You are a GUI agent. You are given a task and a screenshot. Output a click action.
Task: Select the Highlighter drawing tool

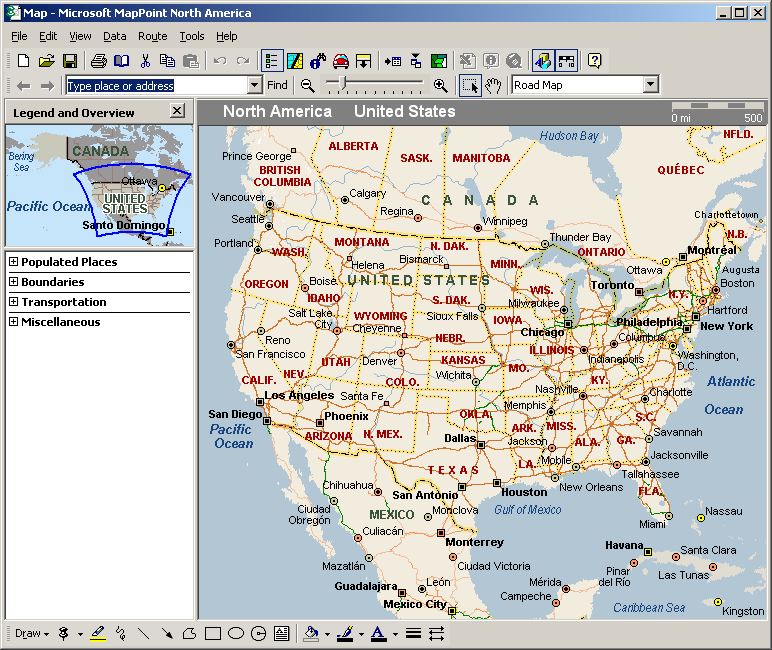98,633
